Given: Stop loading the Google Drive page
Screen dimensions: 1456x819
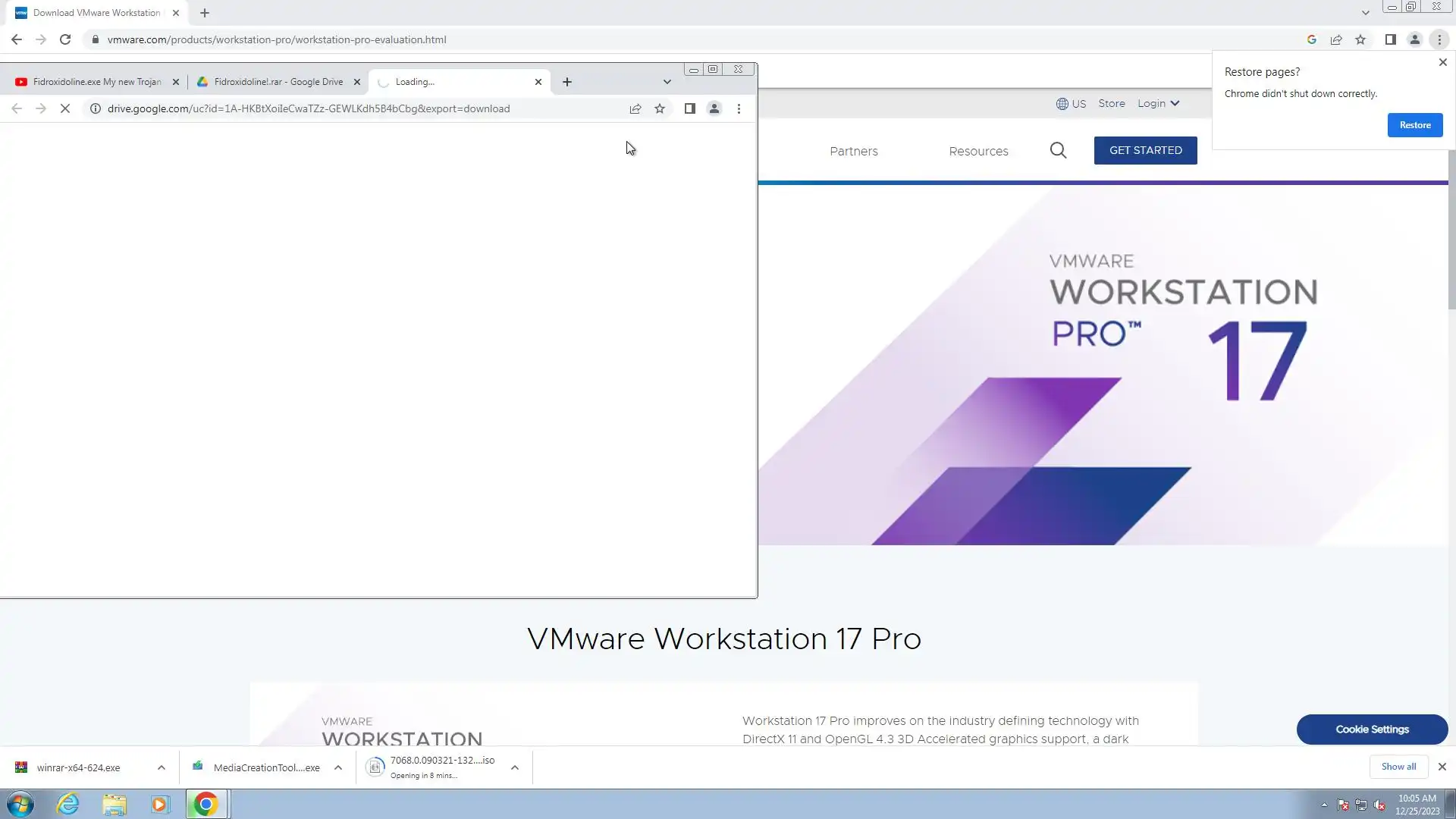Looking at the screenshot, I should tap(65, 108).
